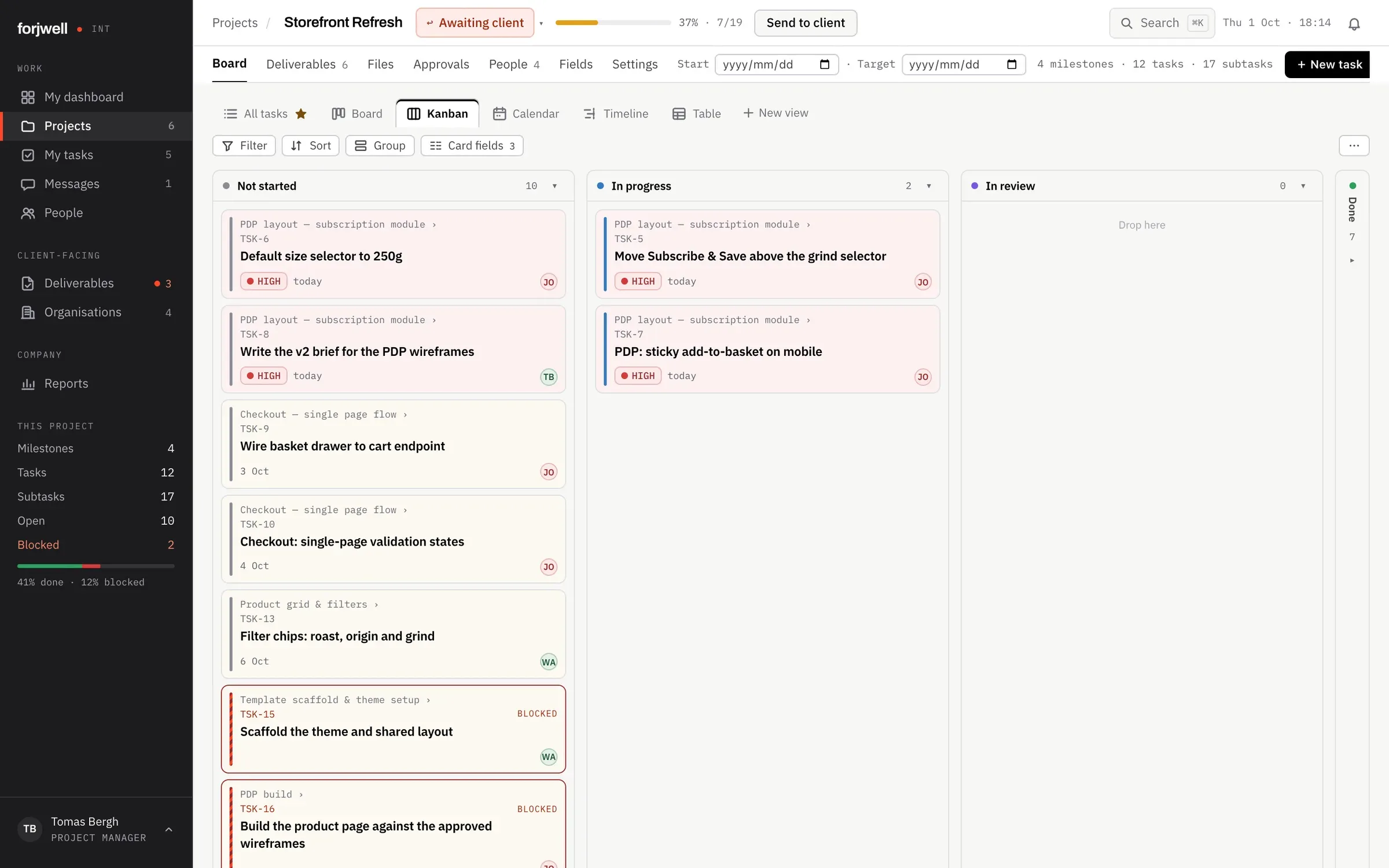Click the TB avatar on TSK-8 card
This screenshot has width=1389, height=868.
point(549,377)
